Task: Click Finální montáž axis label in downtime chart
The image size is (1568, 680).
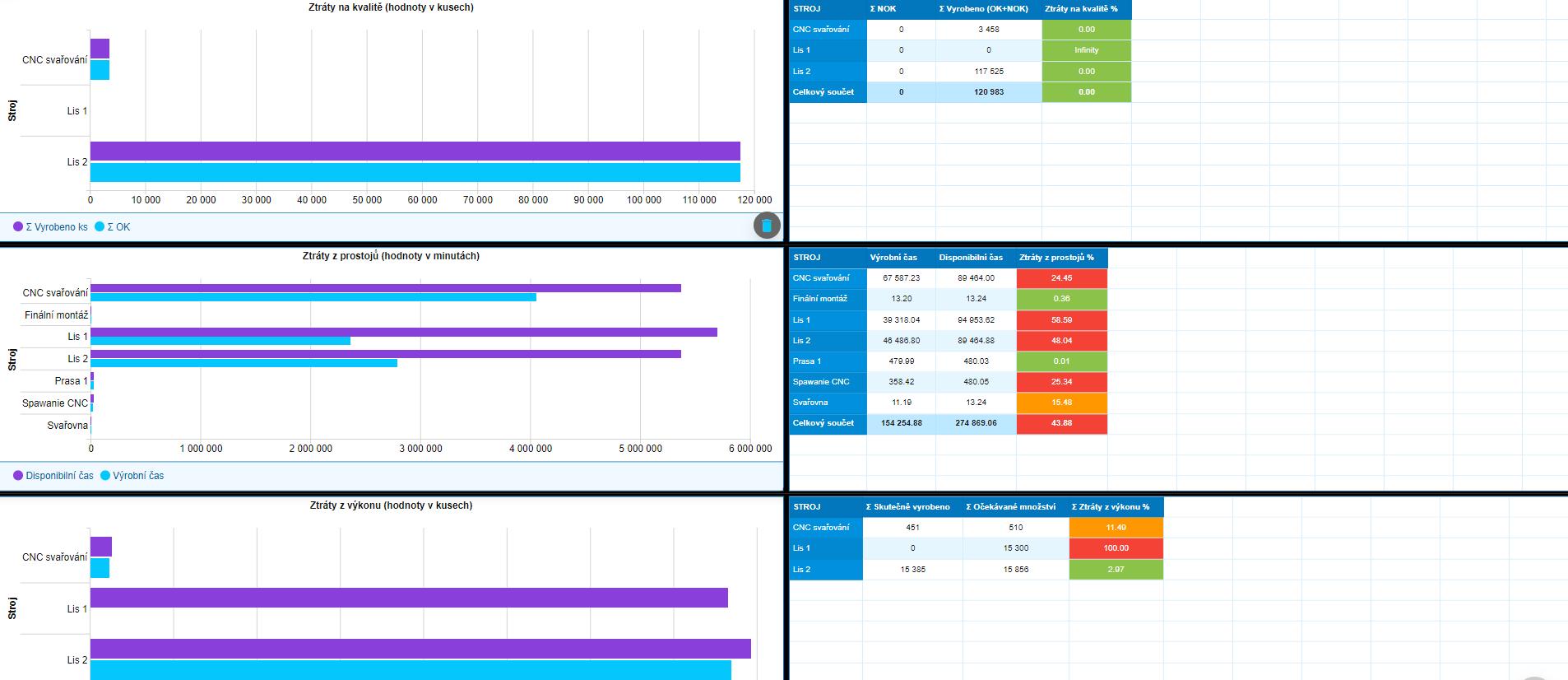Action: (56, 315)
